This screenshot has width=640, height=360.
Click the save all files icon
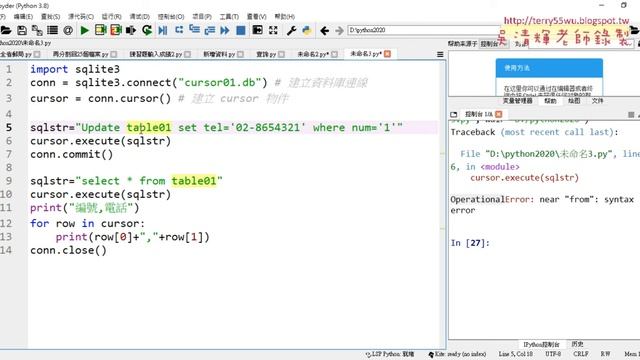[x=37, y=30]
